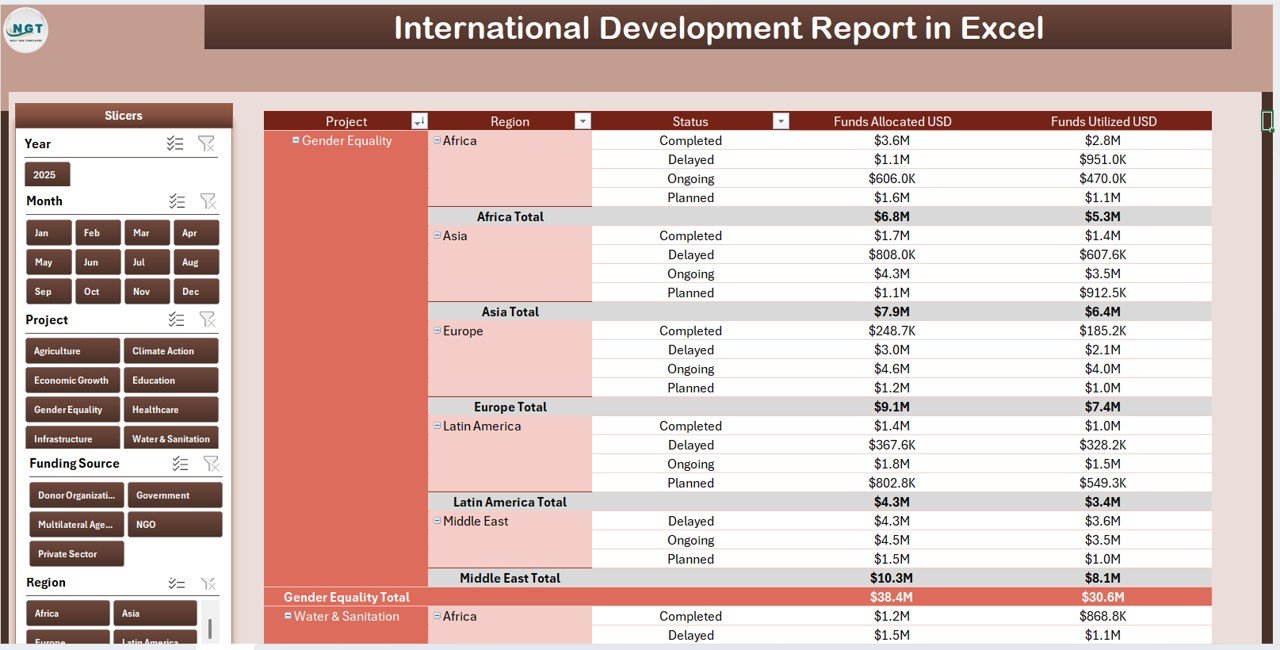The width and height of the screenshot is (1280, 650).
Task: Toggle multi-select in Project slicer
Action: tap(176, 320)
